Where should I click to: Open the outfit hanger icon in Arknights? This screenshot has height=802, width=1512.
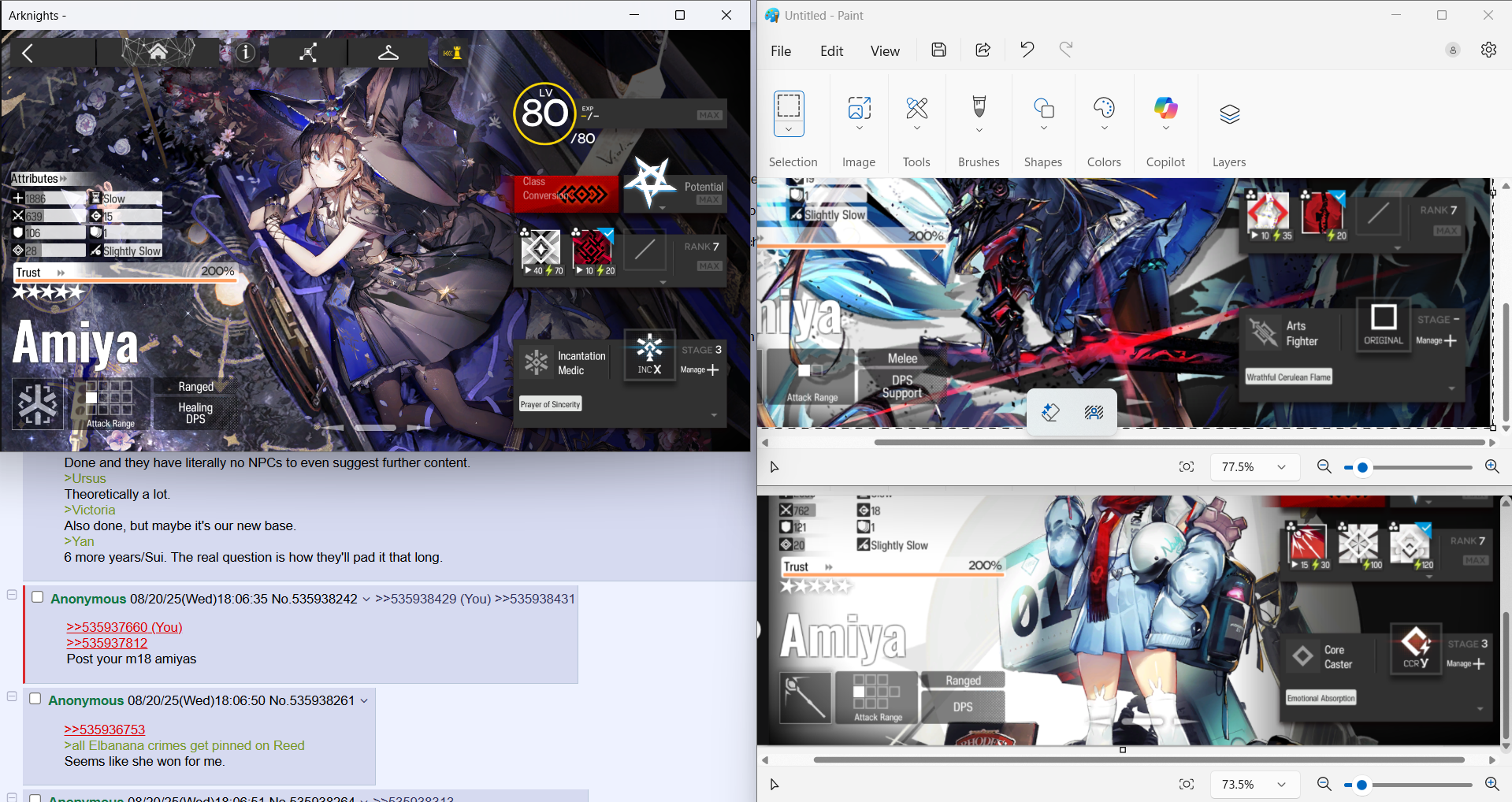388,53
